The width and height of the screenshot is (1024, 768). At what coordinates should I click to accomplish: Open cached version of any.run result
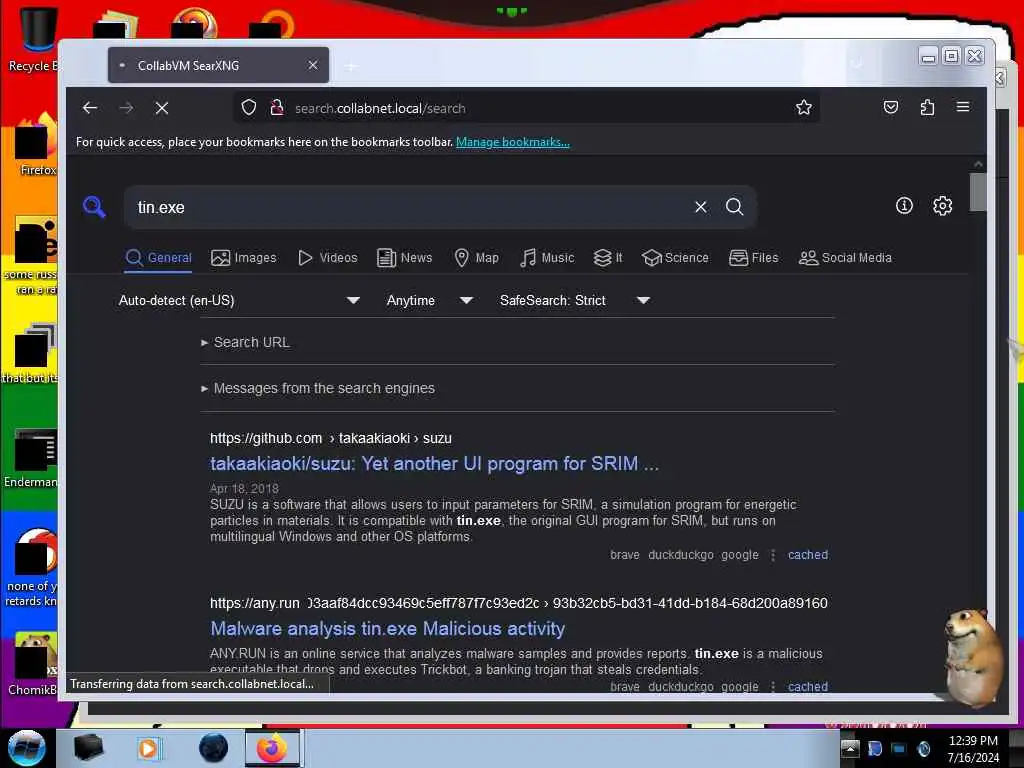(x=808, y=686)
